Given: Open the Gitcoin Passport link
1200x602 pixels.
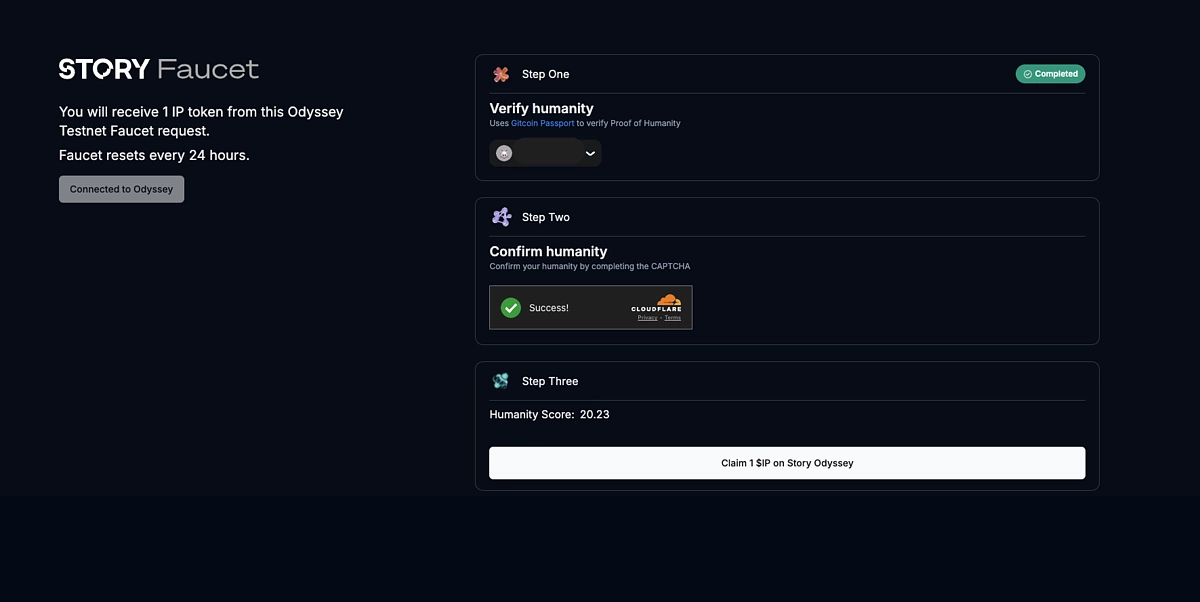Looking at the screenshot, I should 542,123.
